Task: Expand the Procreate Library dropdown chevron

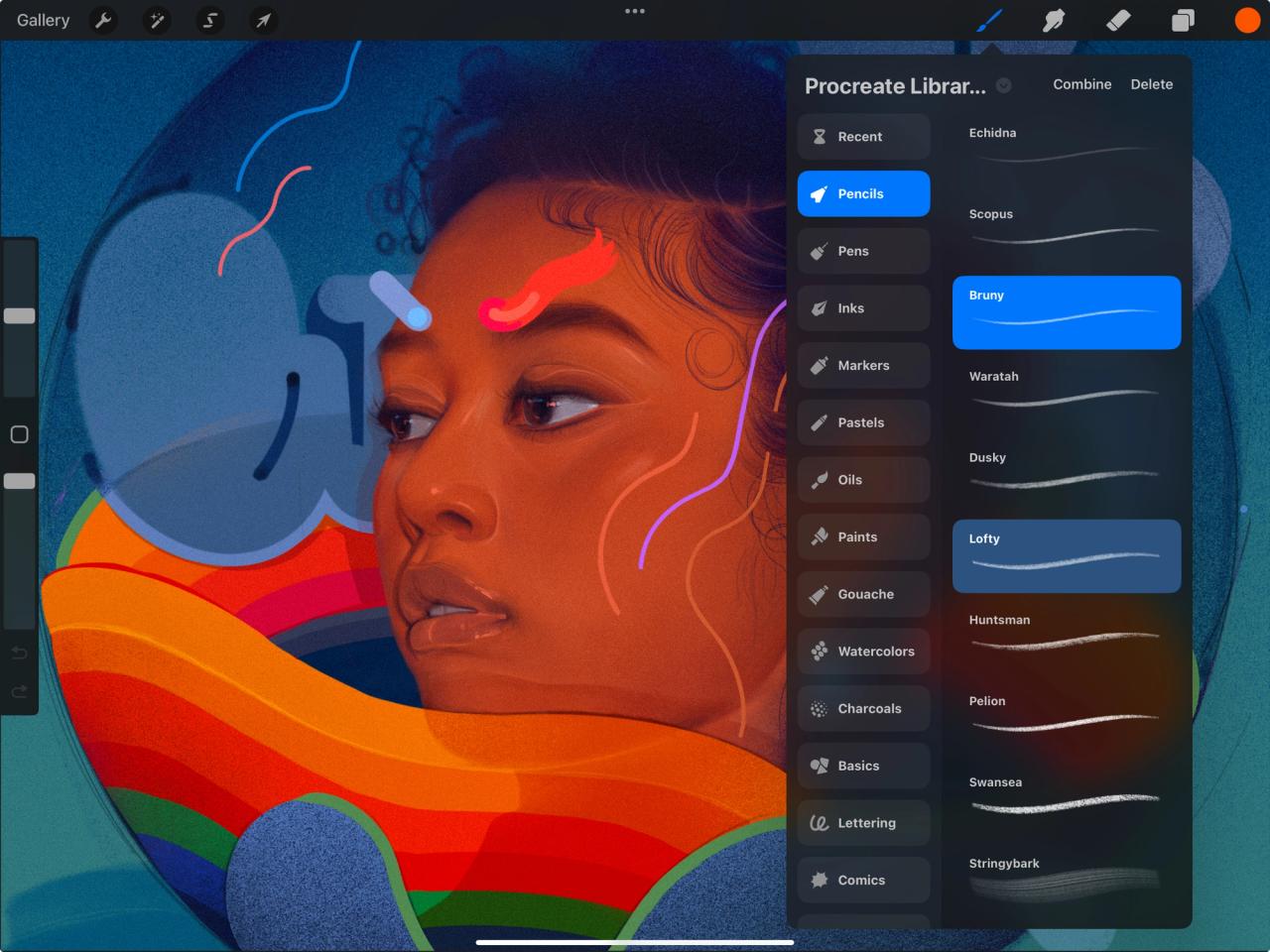Action: (x=1003, y=86)
